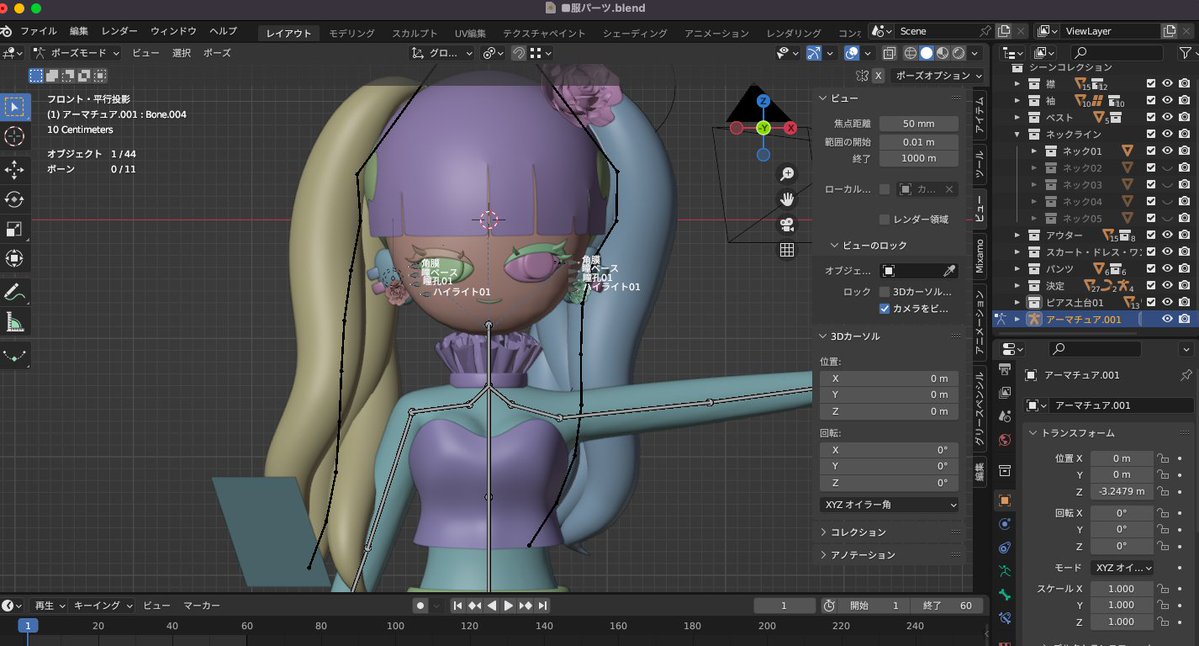This screenshot has height=646, width=1199.
Task: Open the UV編集 workspace tab
Action: (x=470, y=33)
